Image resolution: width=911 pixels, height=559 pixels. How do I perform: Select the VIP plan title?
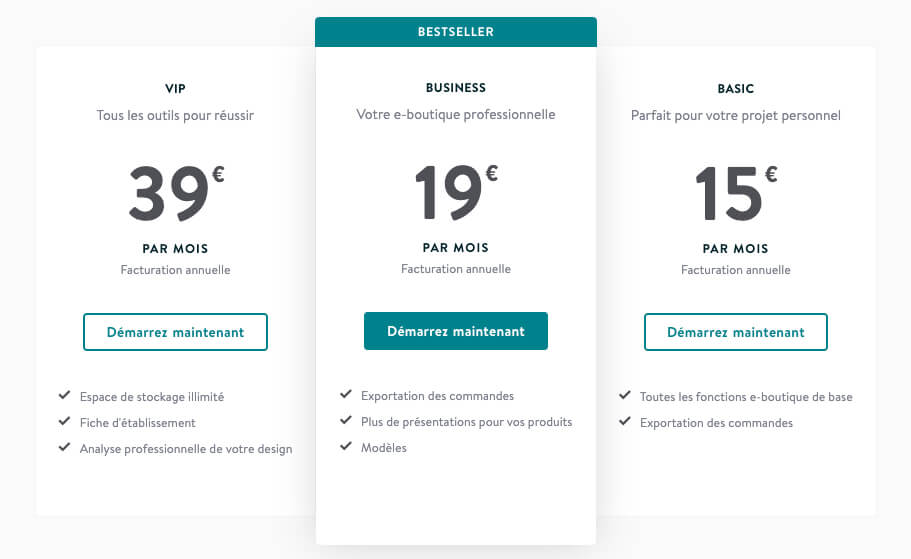(175, 88)
